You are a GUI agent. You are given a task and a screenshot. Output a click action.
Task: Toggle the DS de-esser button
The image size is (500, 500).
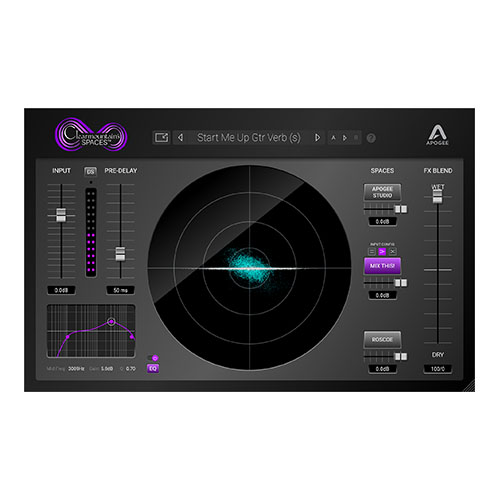click(90, 172)
